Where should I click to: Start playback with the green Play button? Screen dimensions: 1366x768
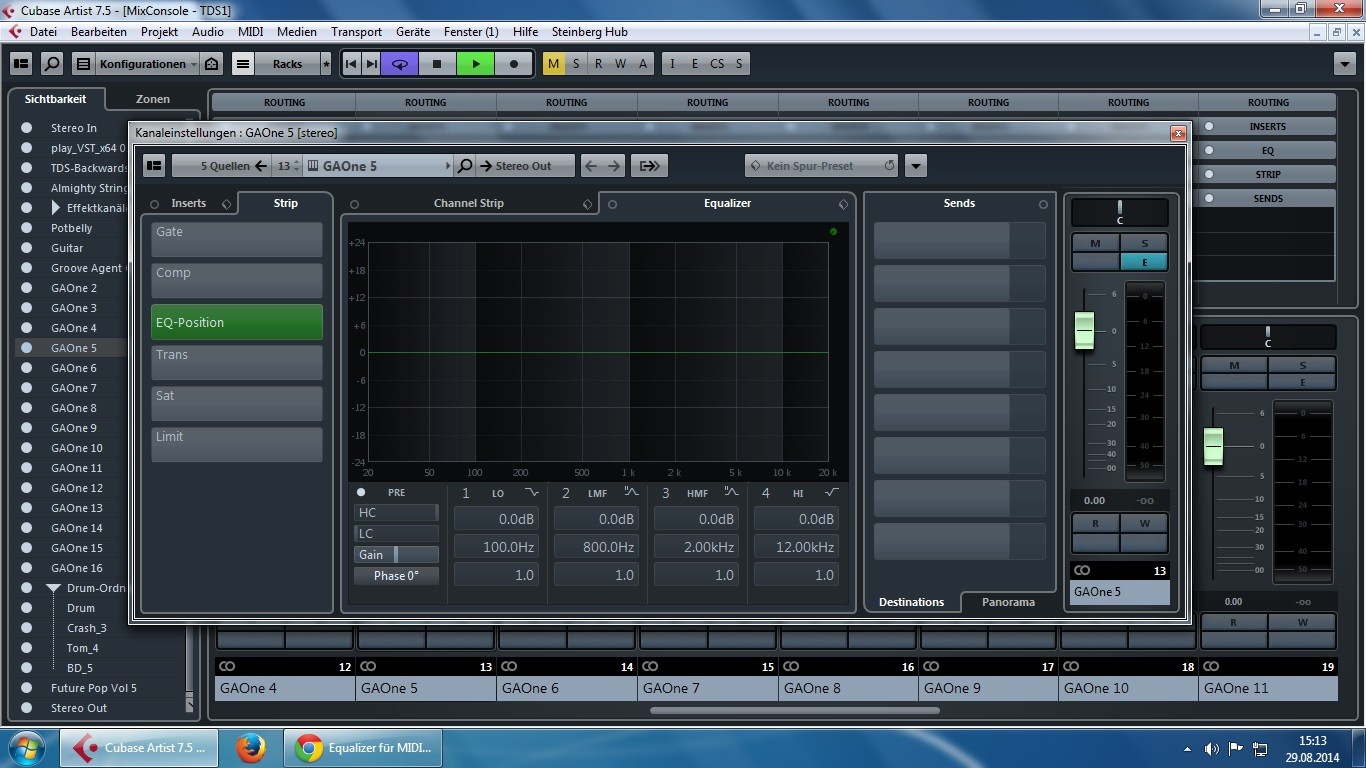[x=476, y=64]
